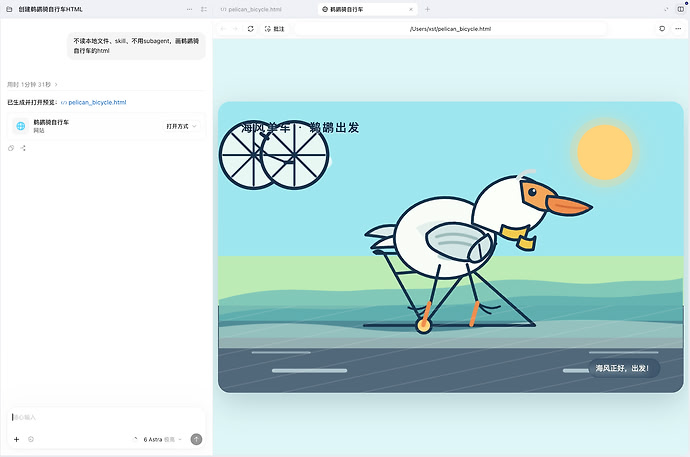The width and height of the screenshot is (690, 457).
Task: Go back in the preview browser
Action: point(223,29)
